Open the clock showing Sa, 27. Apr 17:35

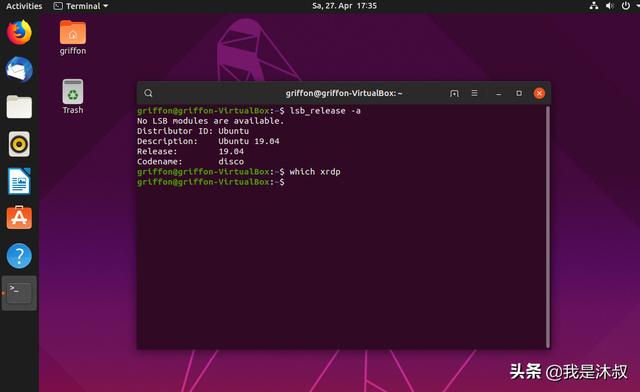(x=344, y=6)
